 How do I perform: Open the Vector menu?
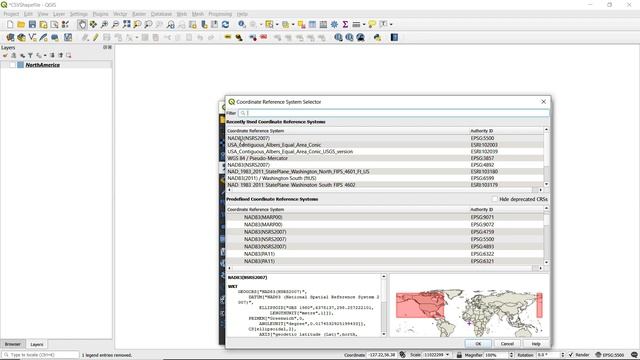tap(120, 14)
